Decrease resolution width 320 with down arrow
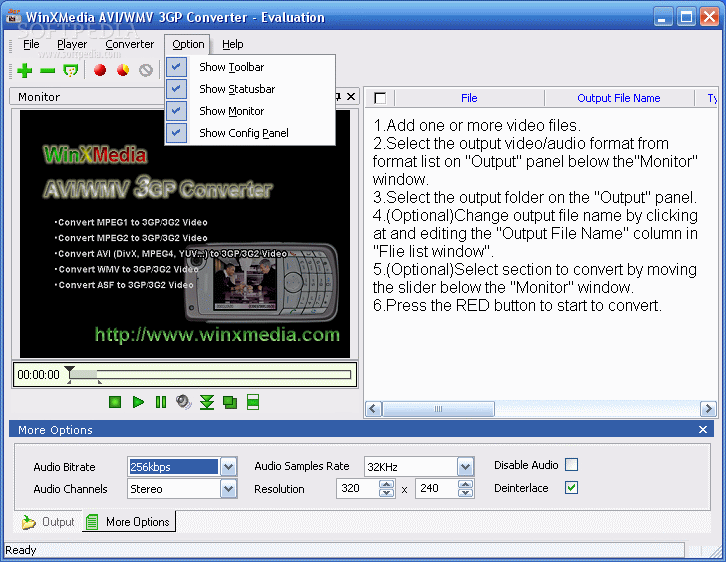 point(387,493)
